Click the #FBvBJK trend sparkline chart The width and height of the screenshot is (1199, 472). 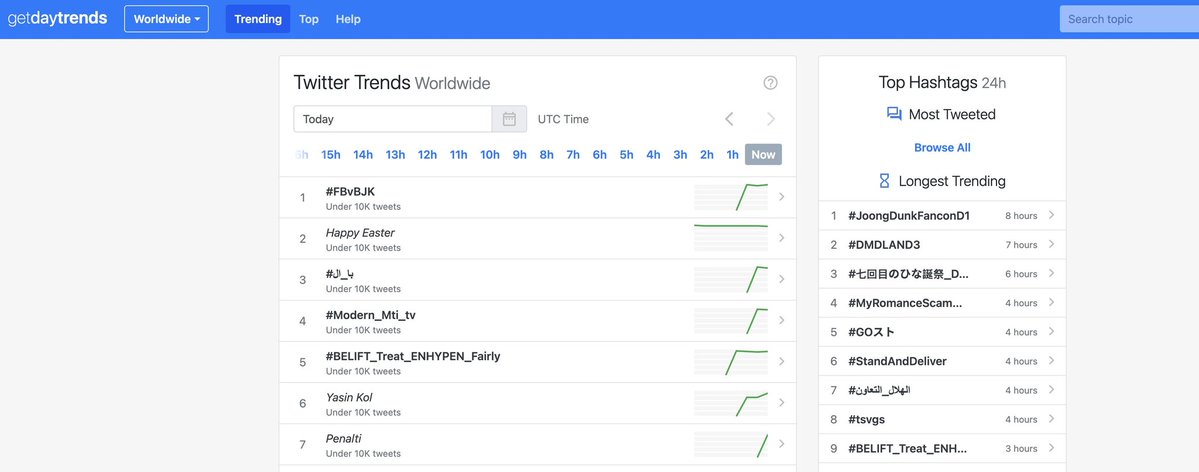coord(731,197)
